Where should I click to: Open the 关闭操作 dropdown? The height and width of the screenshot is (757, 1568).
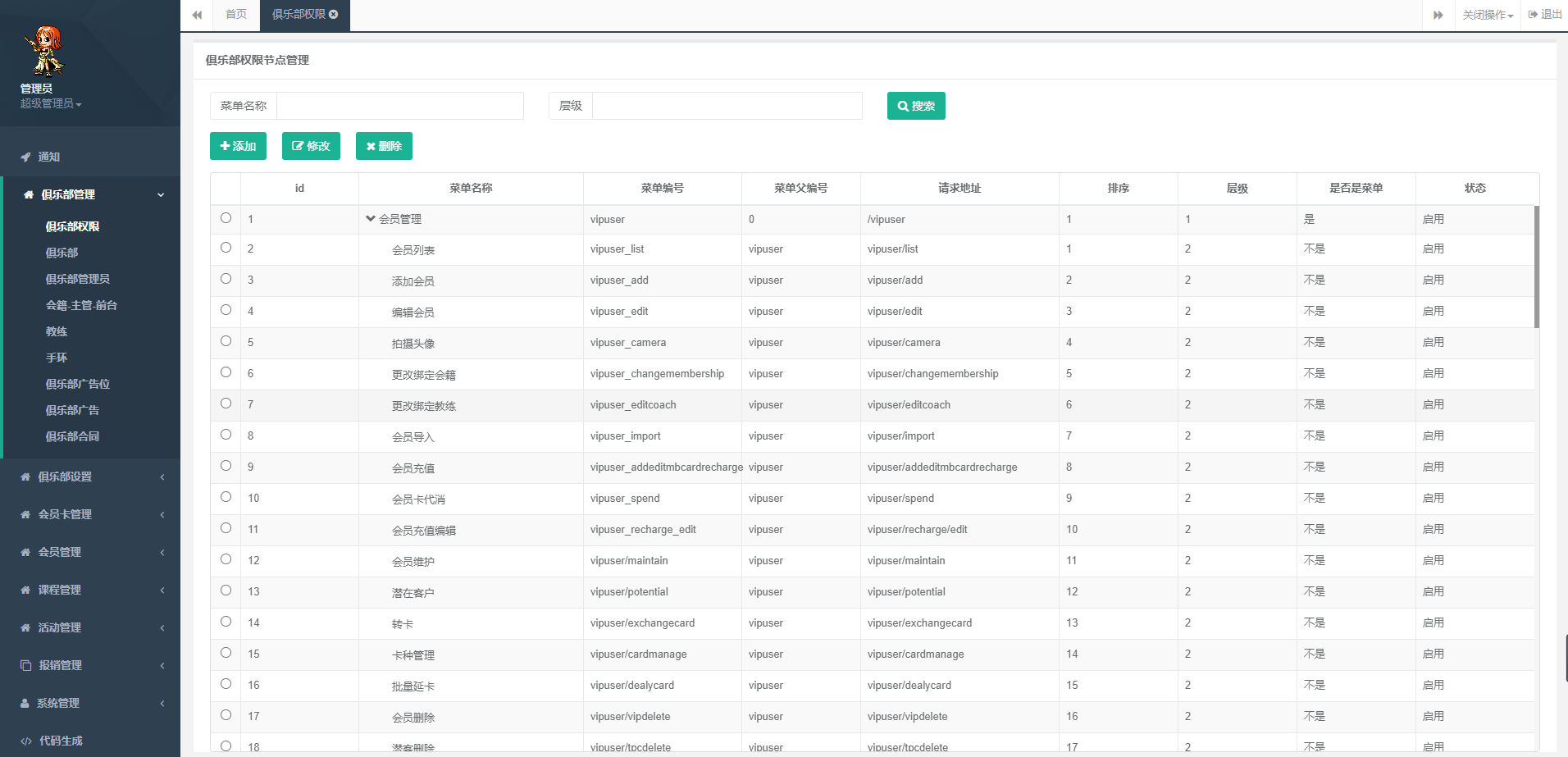[x=1488, y=15]
